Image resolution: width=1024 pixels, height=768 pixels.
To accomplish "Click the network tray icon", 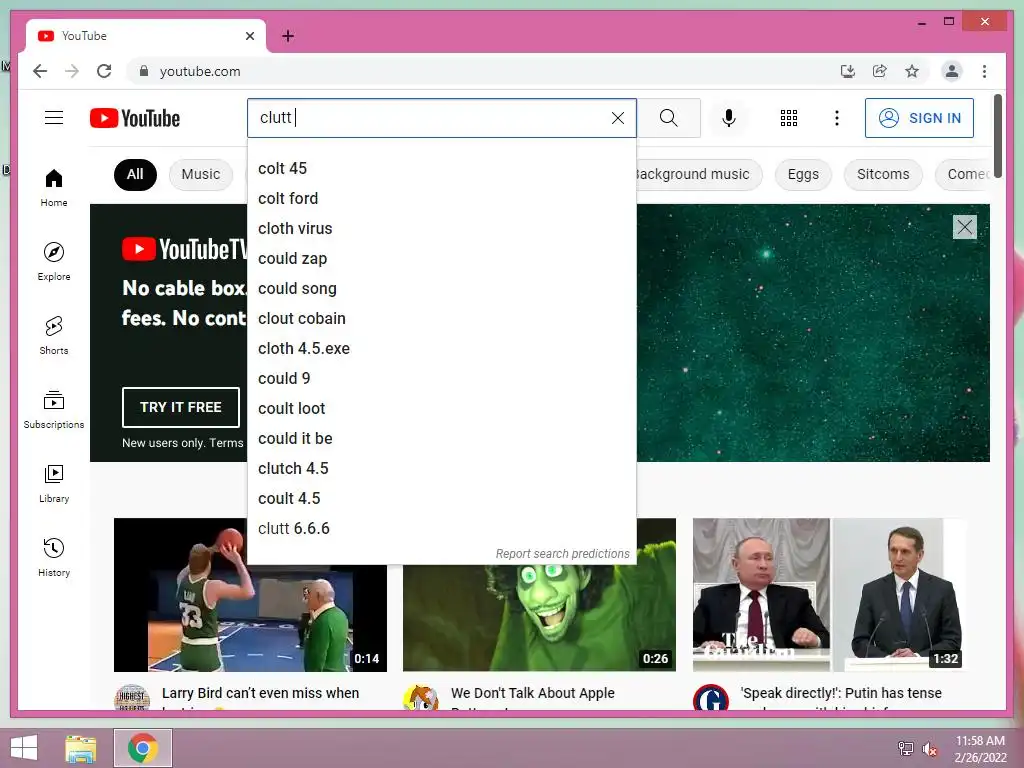I will point(906,748).
